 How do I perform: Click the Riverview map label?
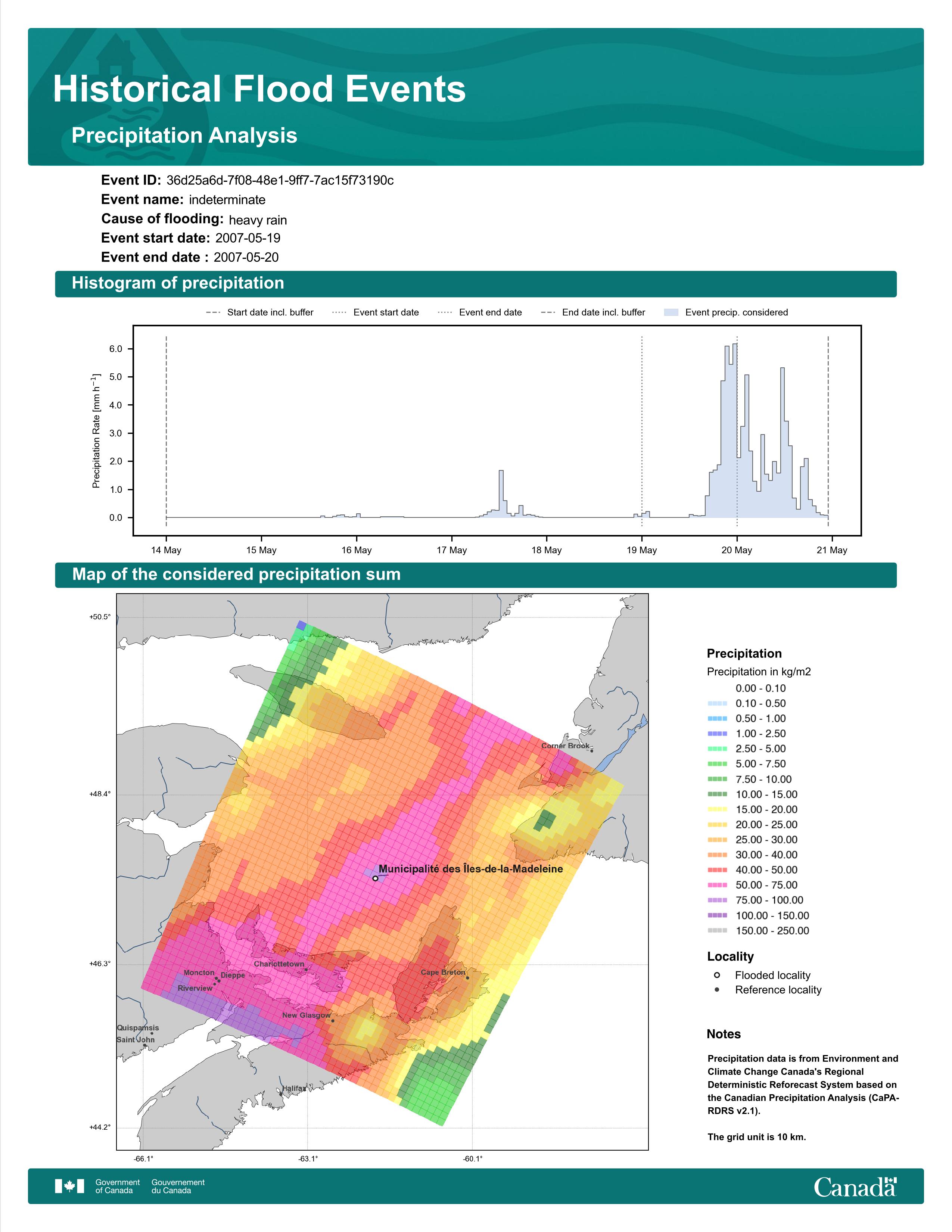click(195, 988)
